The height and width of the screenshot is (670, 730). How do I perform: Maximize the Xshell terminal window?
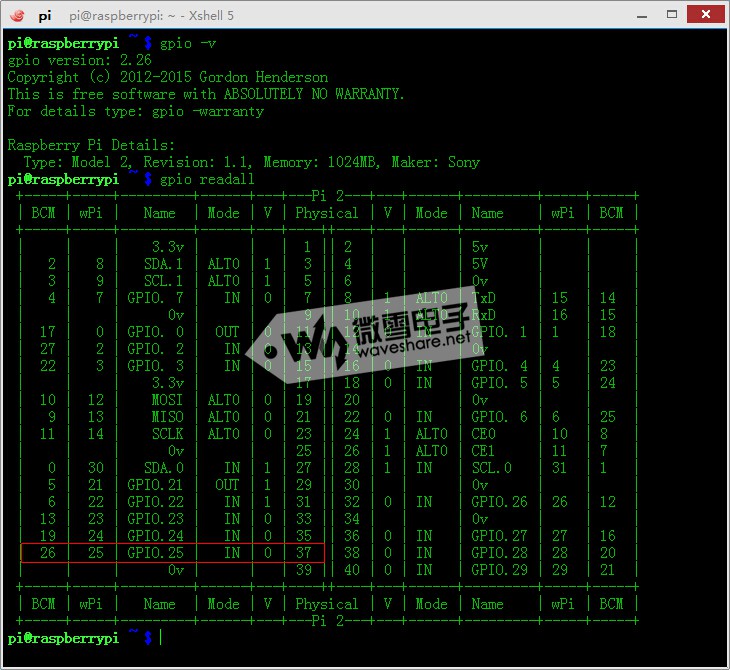674,14
